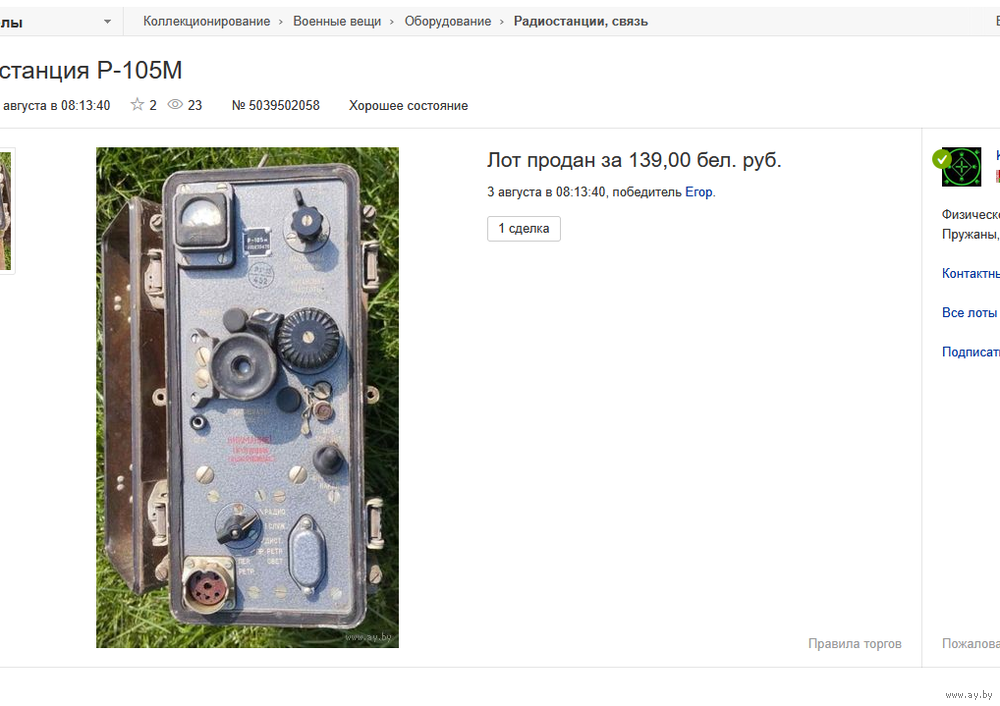Select the small thumbnail photo at left
1000x706 pixels.
pos(6,211)
